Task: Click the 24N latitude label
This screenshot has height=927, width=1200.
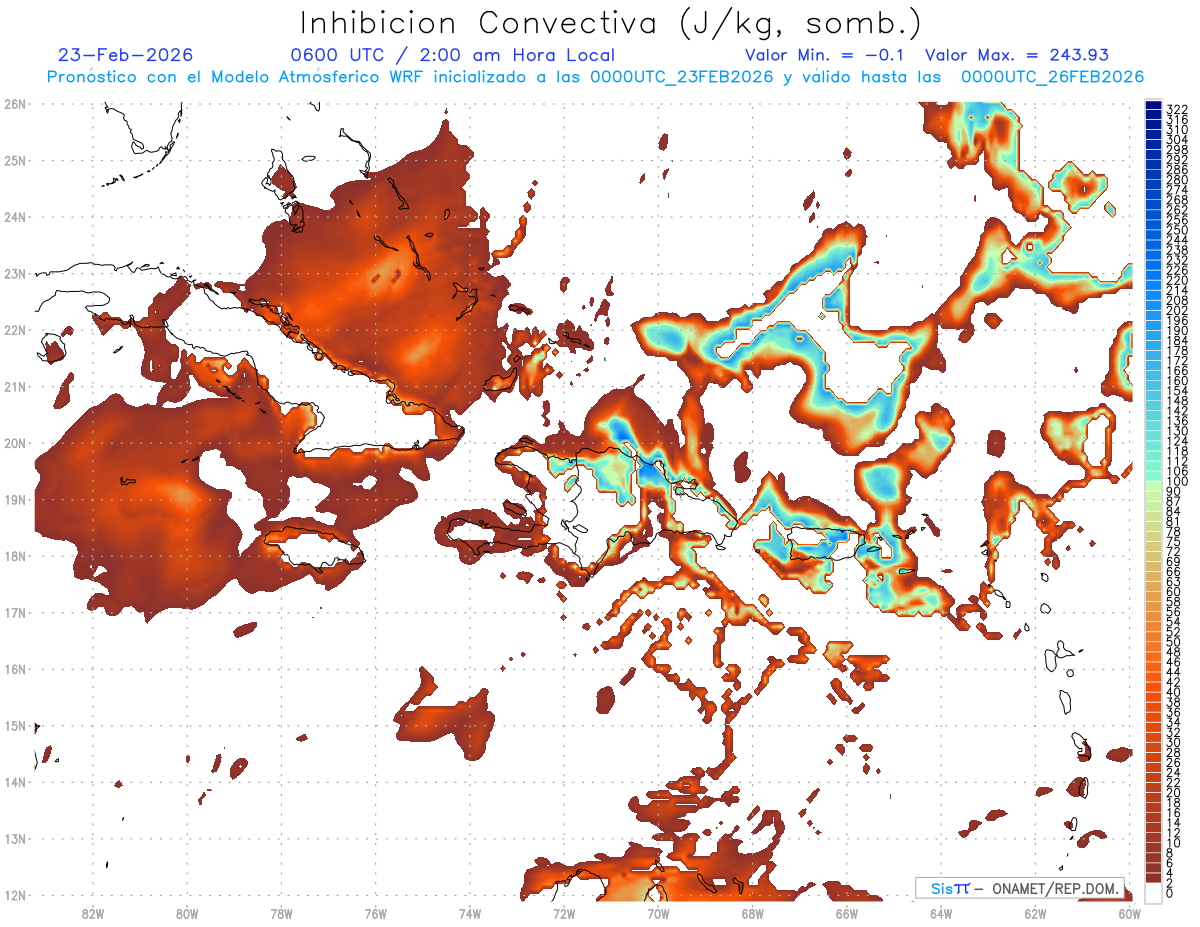Action: point(15,216)
